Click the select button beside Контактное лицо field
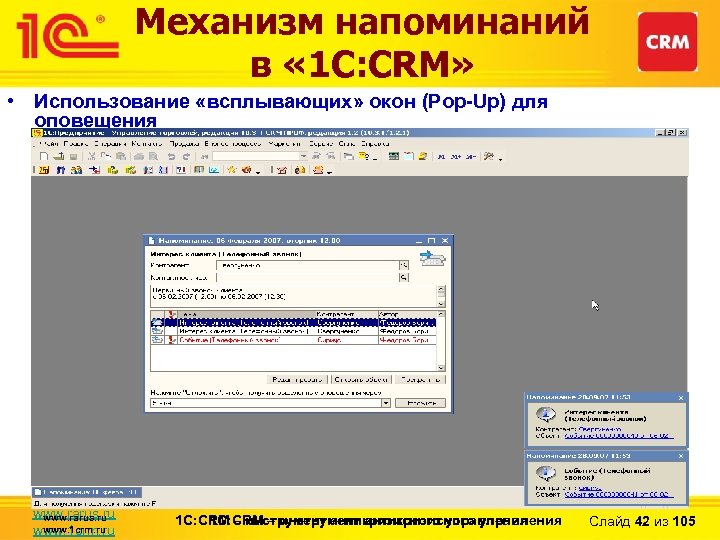 [404, 277]
